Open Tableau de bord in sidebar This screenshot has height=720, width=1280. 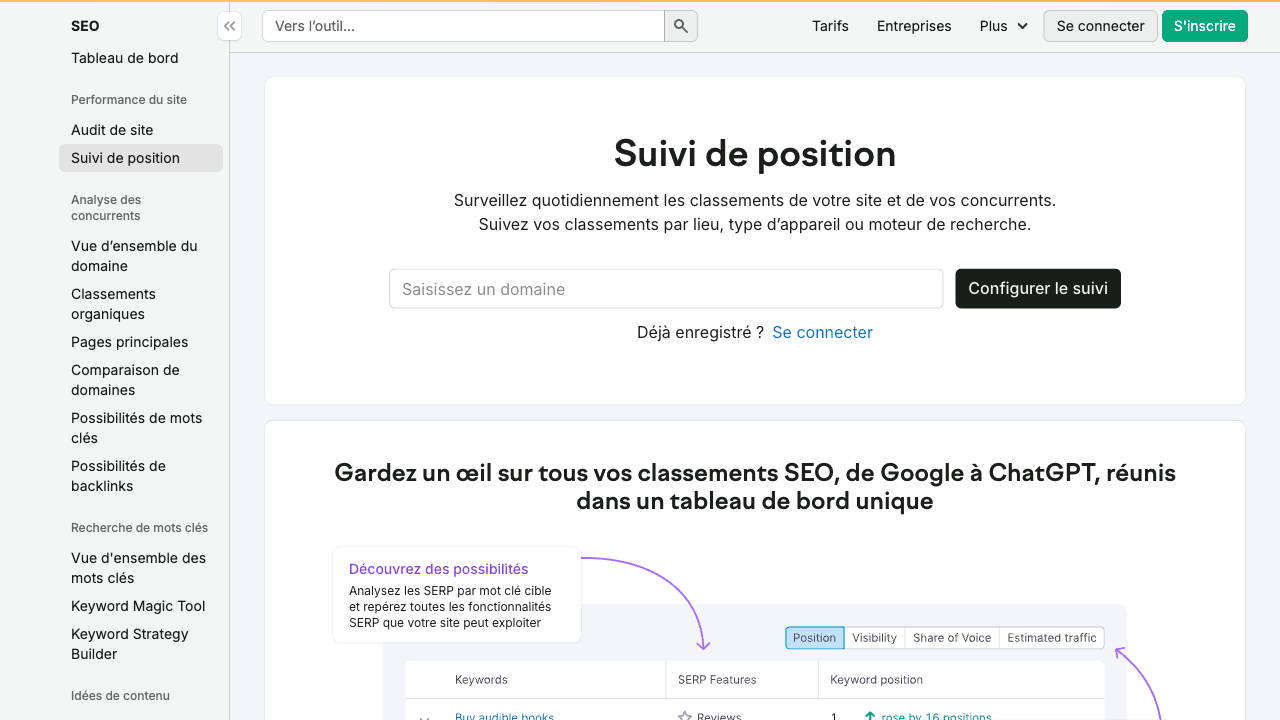coord(125,58)
